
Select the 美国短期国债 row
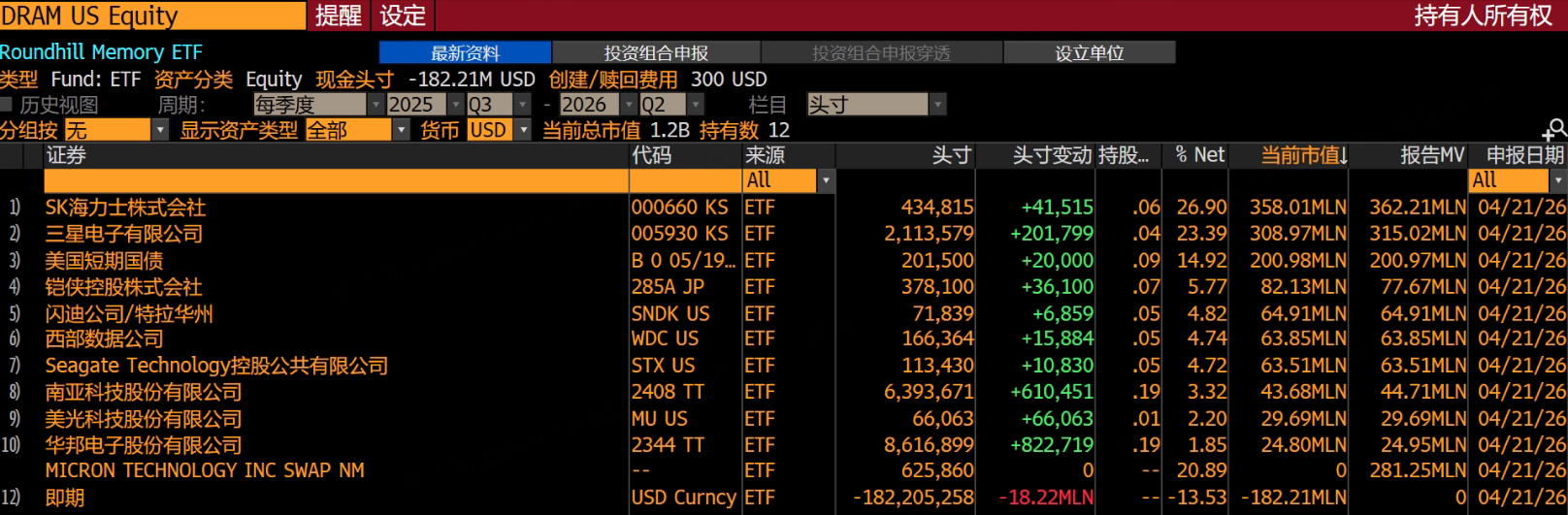784,261
